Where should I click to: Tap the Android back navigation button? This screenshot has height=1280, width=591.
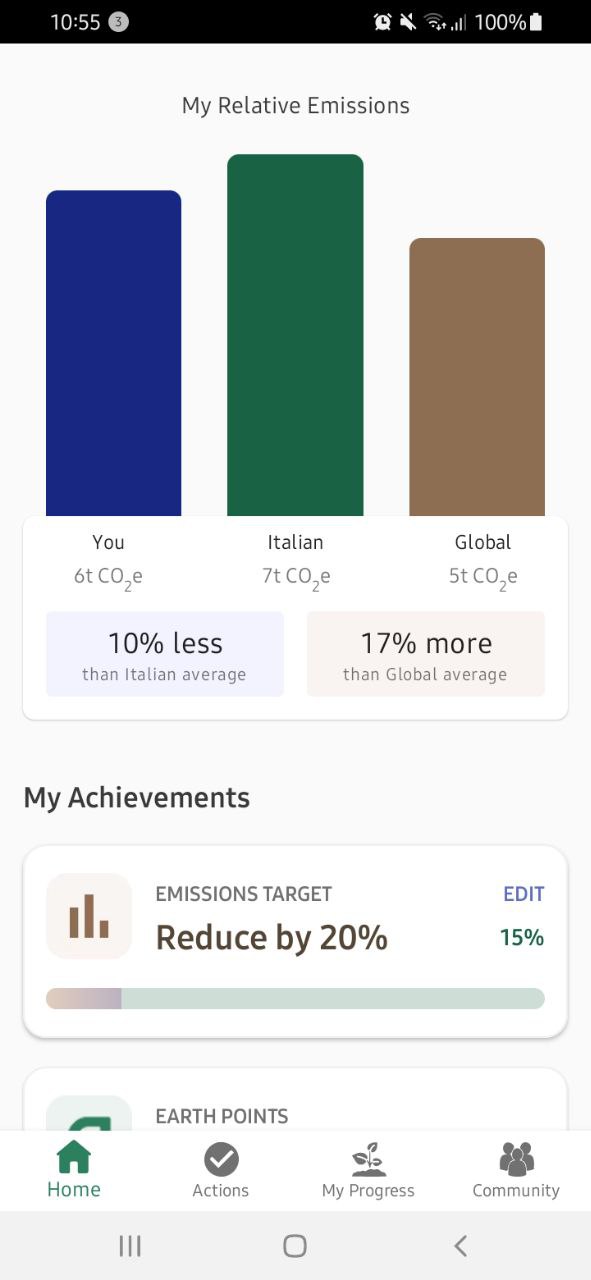460,1245
